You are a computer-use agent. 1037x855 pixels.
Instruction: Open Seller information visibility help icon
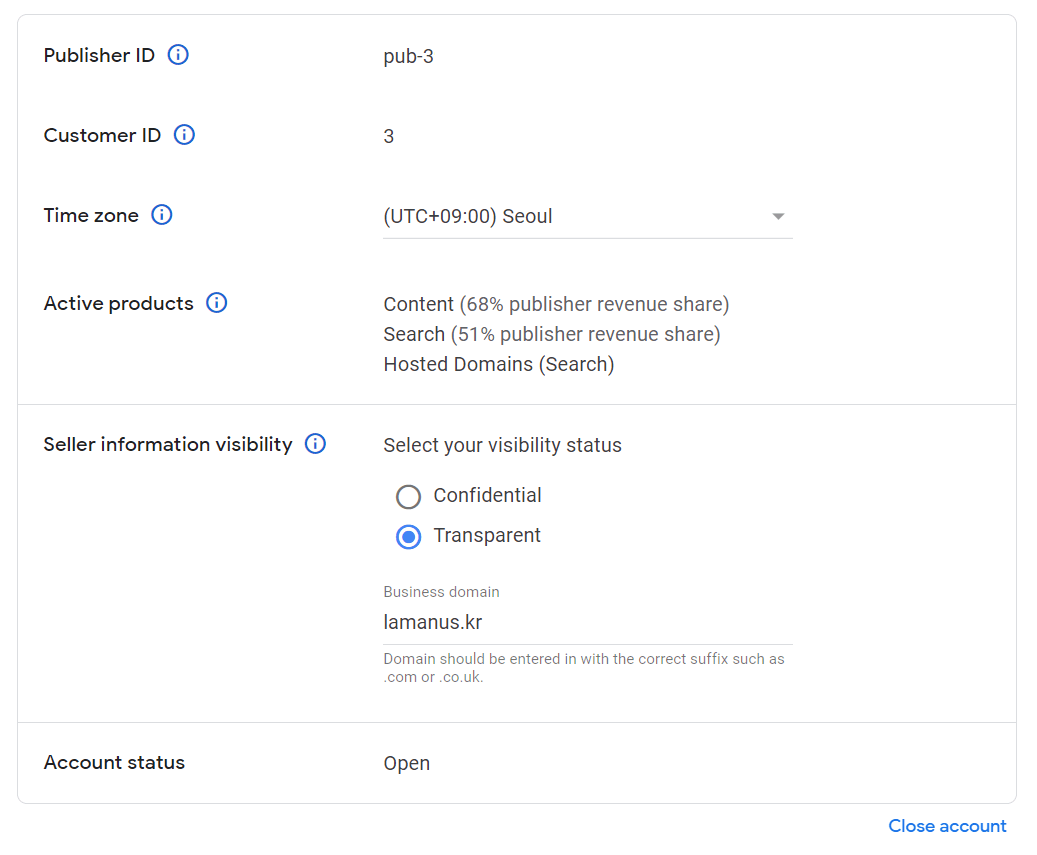point(315,444)
